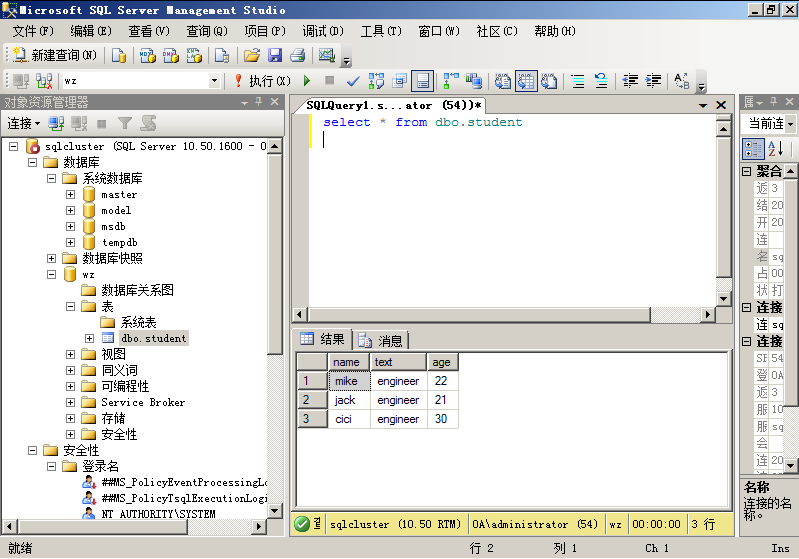799x559 pixels.
Task: Parse the query with the blue checkmark
Action: 353,81
